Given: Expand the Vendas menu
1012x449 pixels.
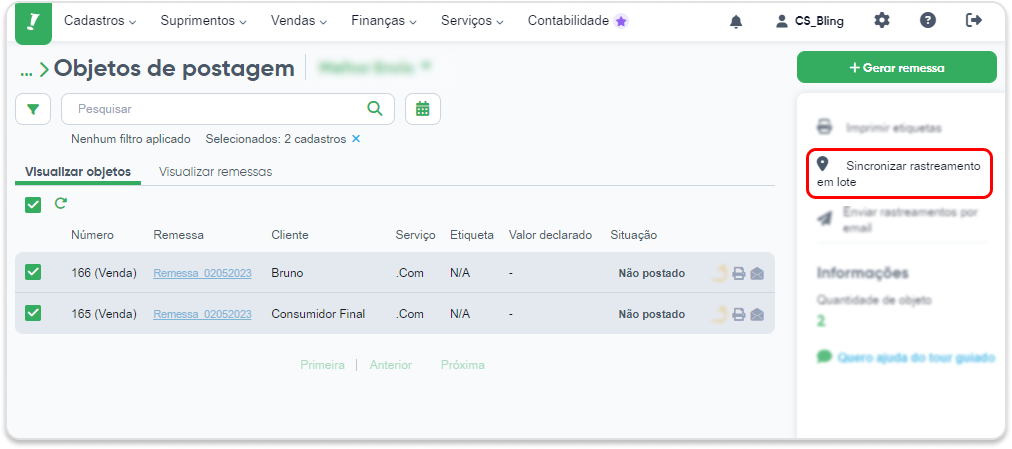Looking at the screenshot, I should pyautogui.click(x=299, y=21).
